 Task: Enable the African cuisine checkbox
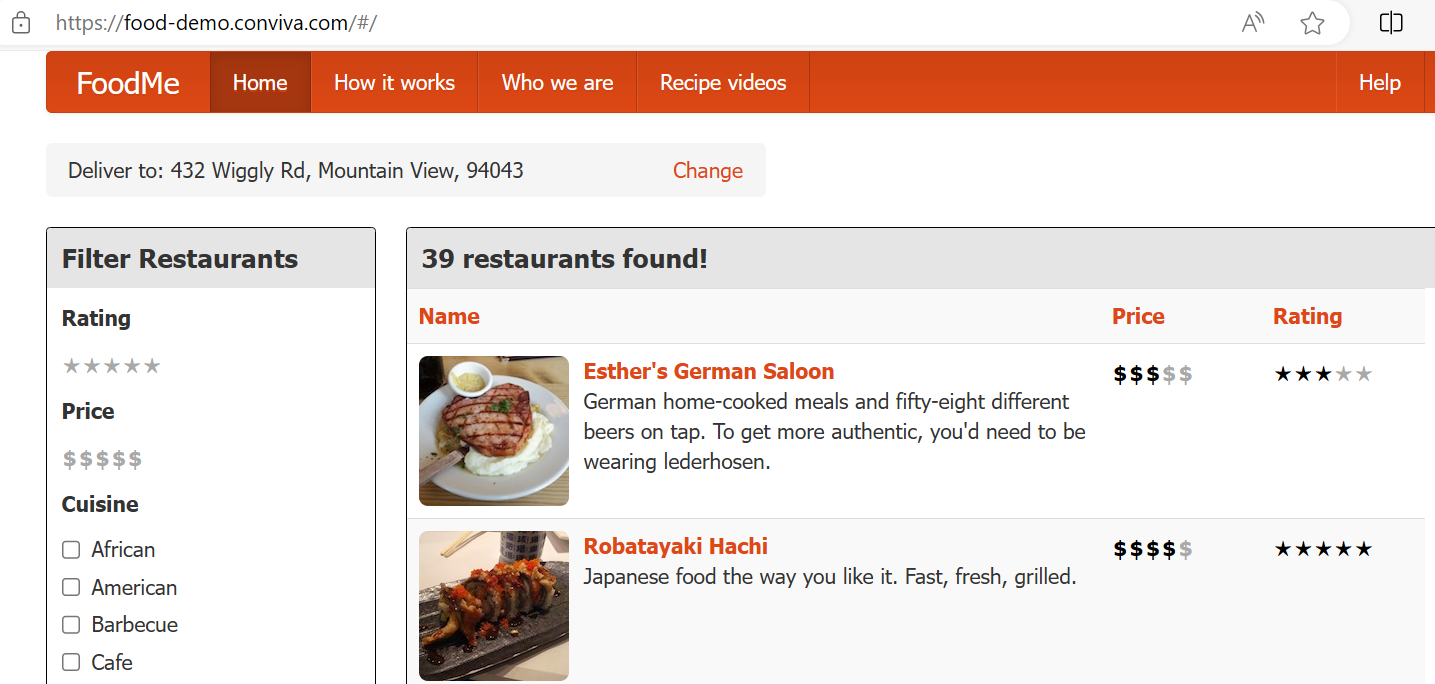(71, 550)
